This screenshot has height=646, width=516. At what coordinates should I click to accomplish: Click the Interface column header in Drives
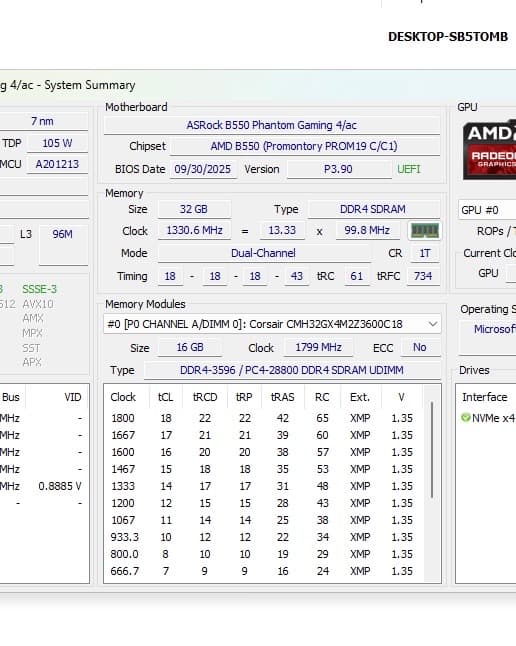pos(485,397)
